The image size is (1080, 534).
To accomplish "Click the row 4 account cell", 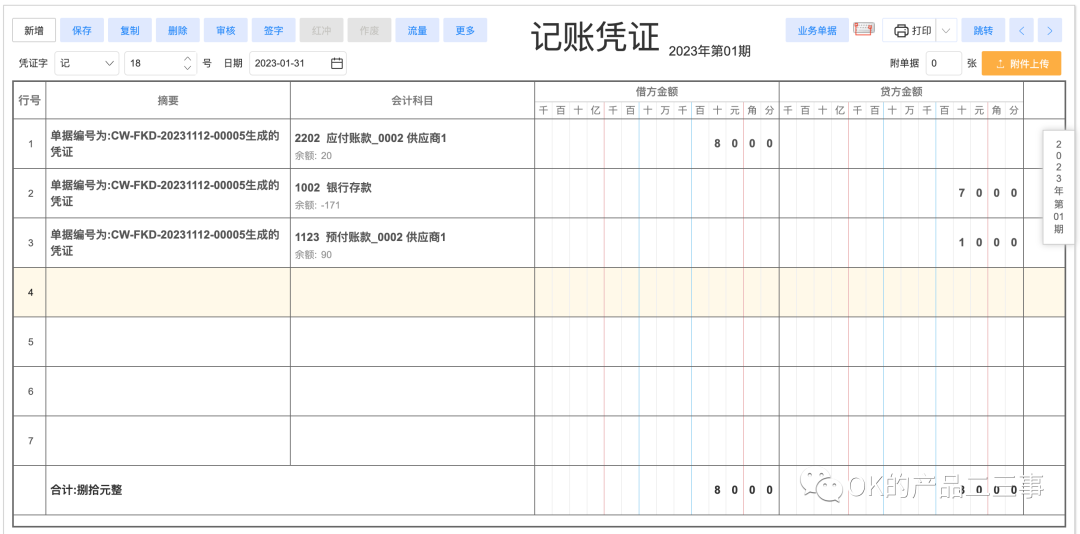I will (412, 292).
